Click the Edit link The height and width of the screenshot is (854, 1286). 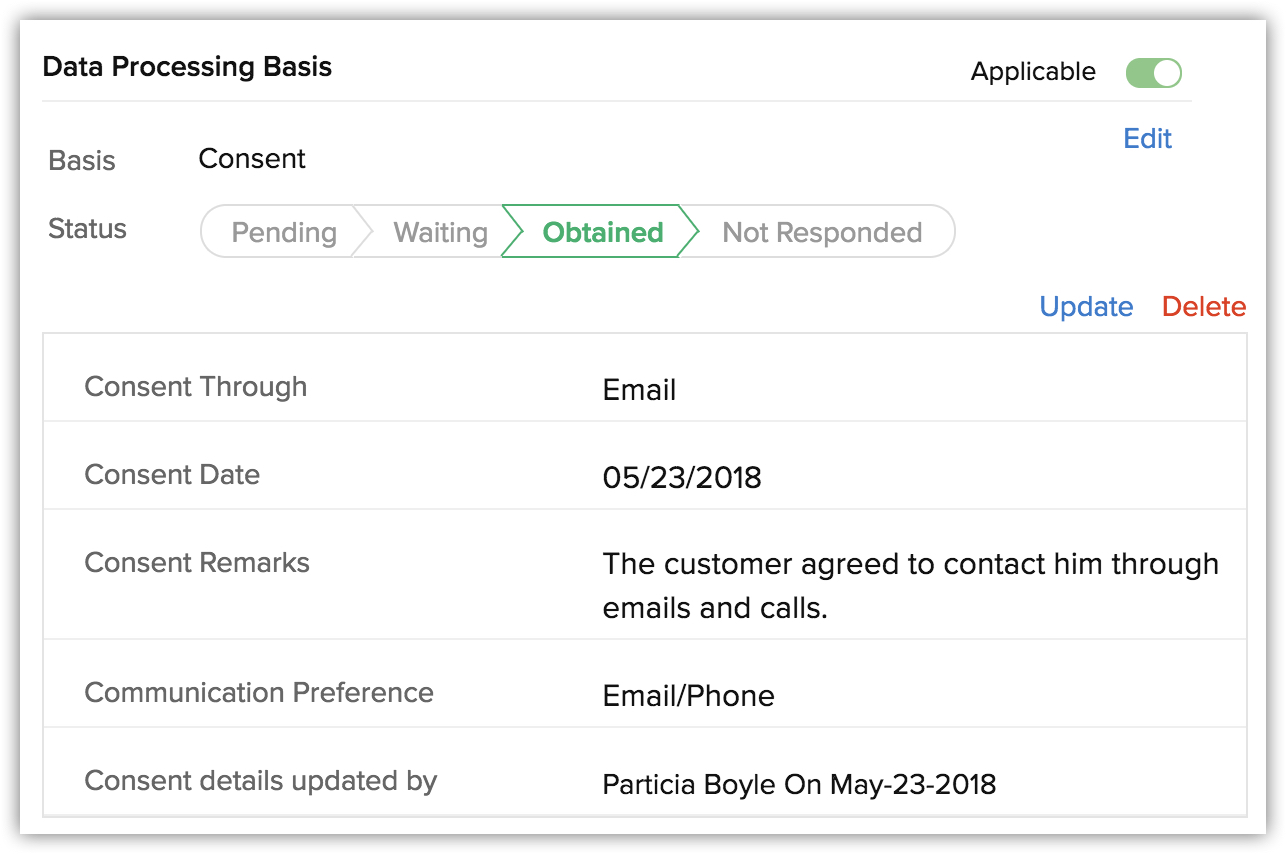[1147, 139]
